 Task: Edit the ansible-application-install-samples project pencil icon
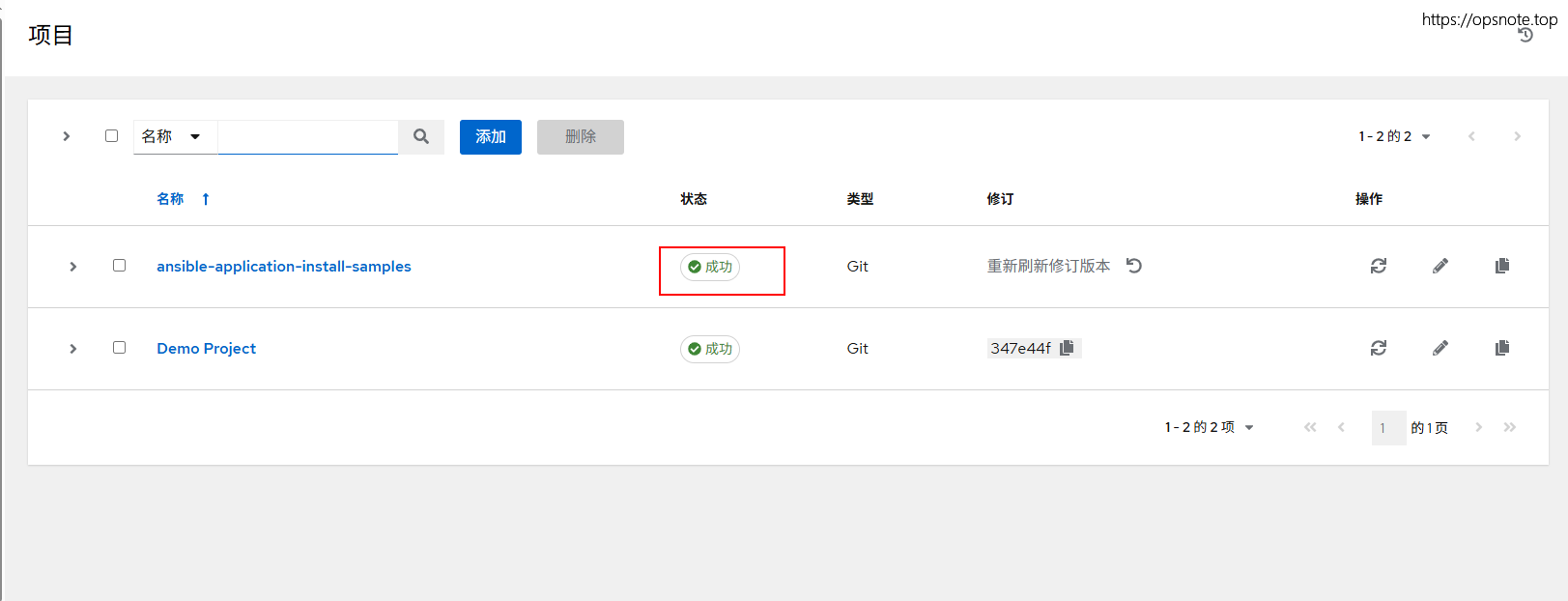click(x=1440, y=266)
